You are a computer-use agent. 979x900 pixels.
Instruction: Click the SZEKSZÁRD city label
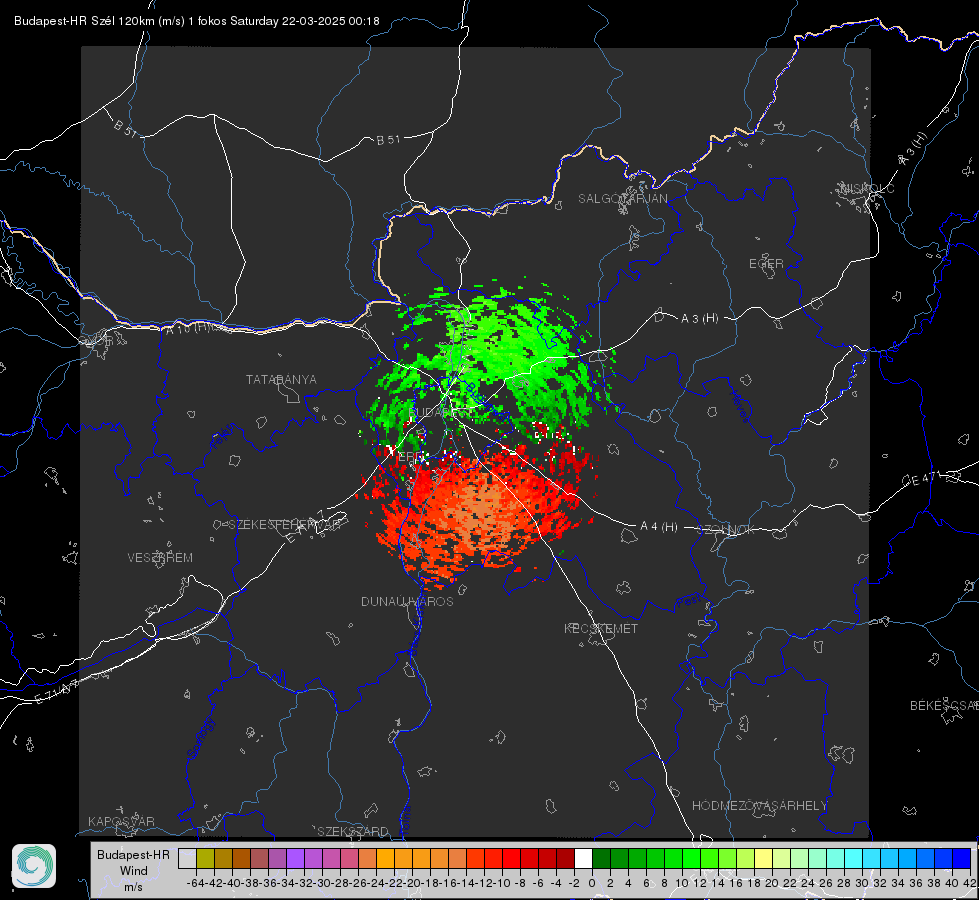click(353, 831)
